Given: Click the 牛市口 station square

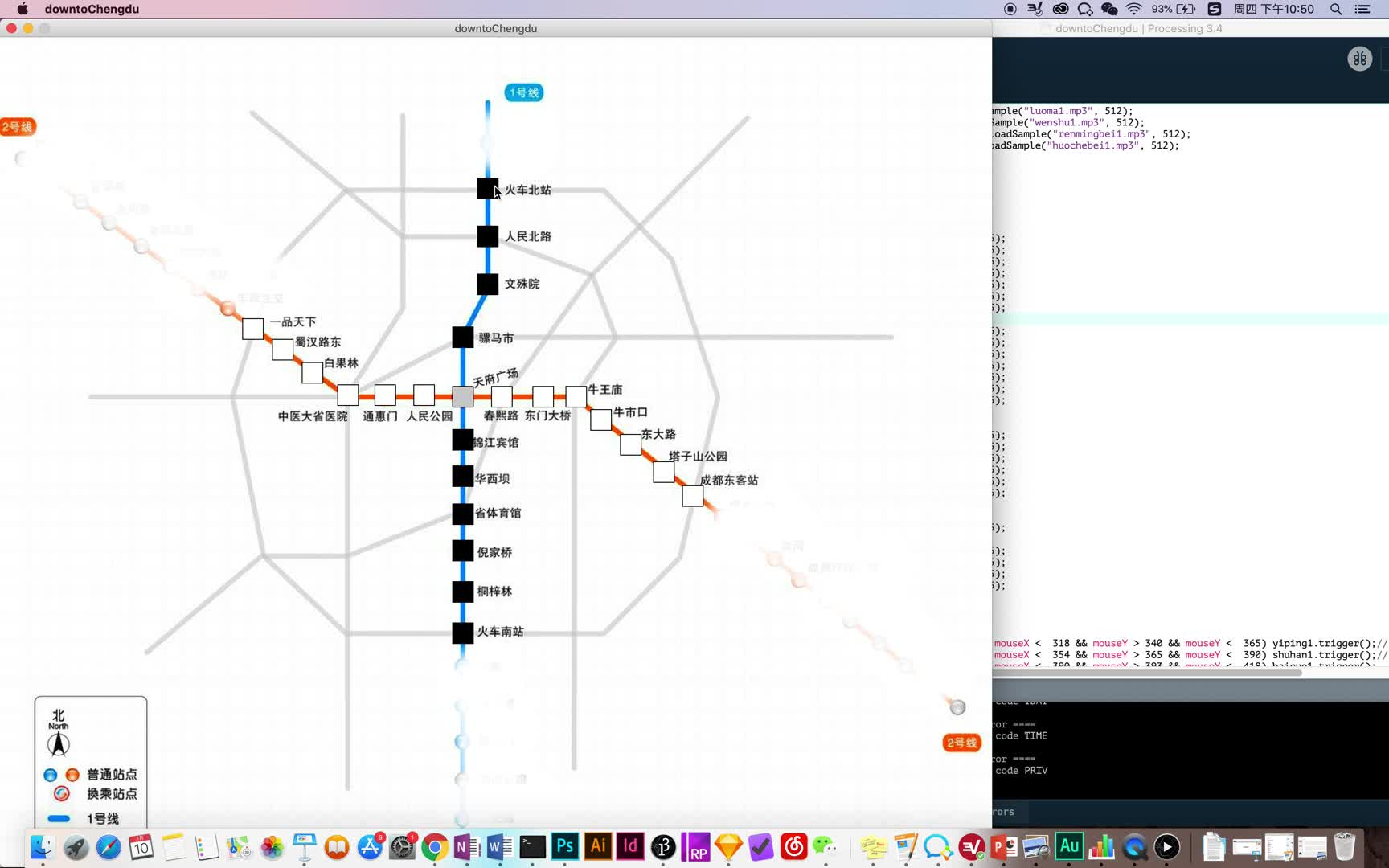Looking at the screenshot, I should click(600, 420).
